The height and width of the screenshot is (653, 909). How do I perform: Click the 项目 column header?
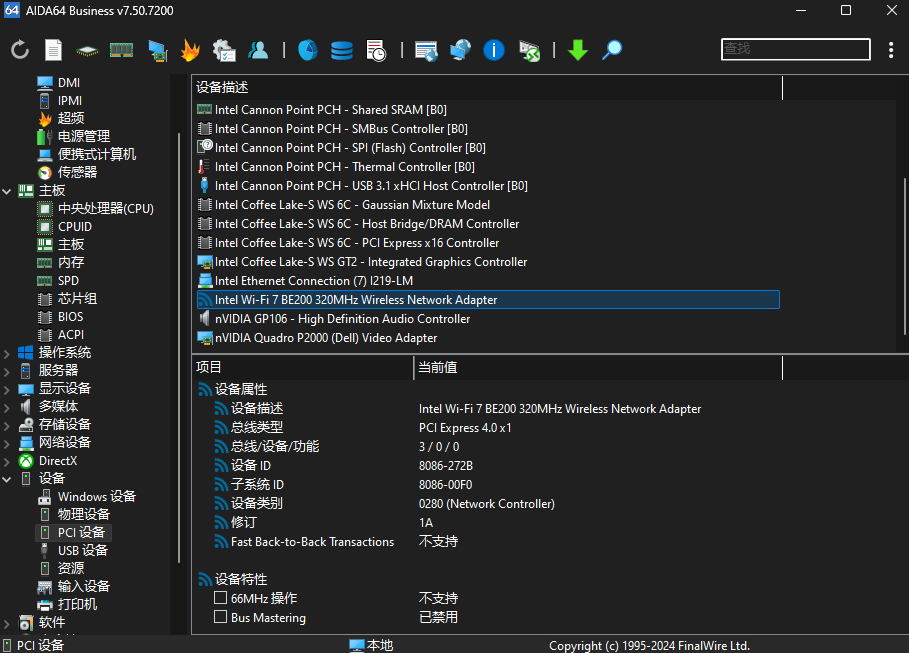click(x=303, y=367)
